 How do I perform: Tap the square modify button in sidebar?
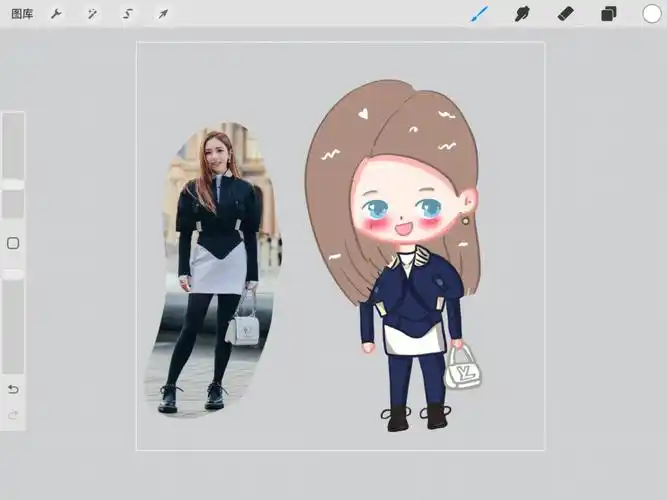13,243
